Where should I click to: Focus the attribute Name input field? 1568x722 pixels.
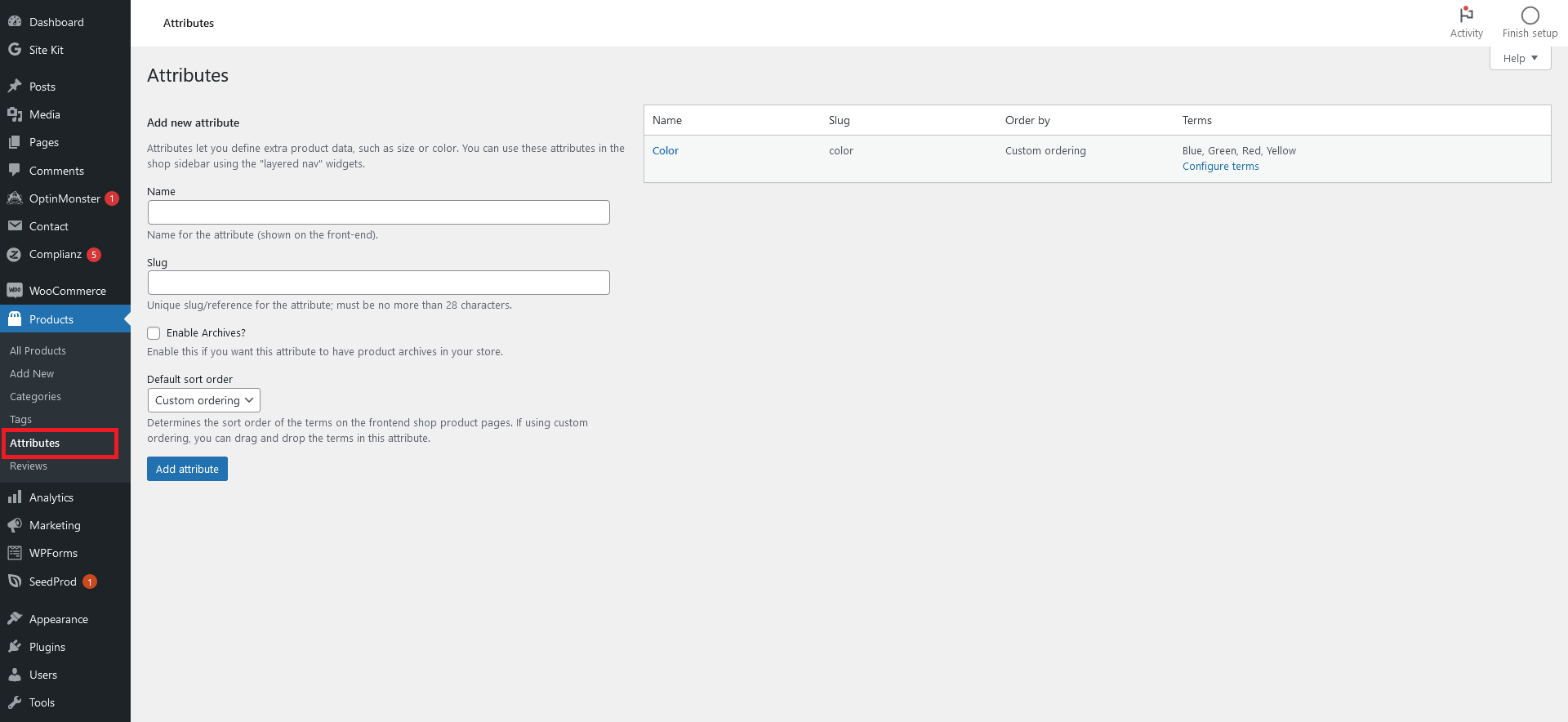378,212
